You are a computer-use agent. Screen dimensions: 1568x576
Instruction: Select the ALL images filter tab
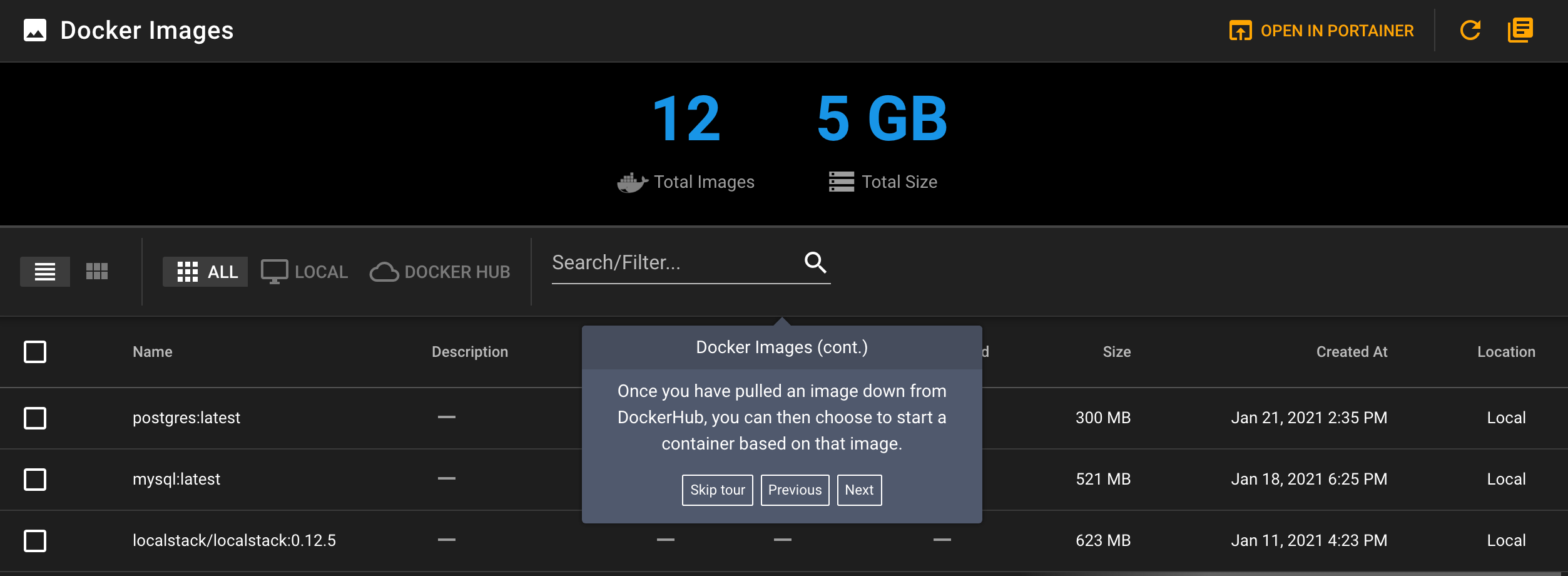pyautogui.click(x=205, y=272)
